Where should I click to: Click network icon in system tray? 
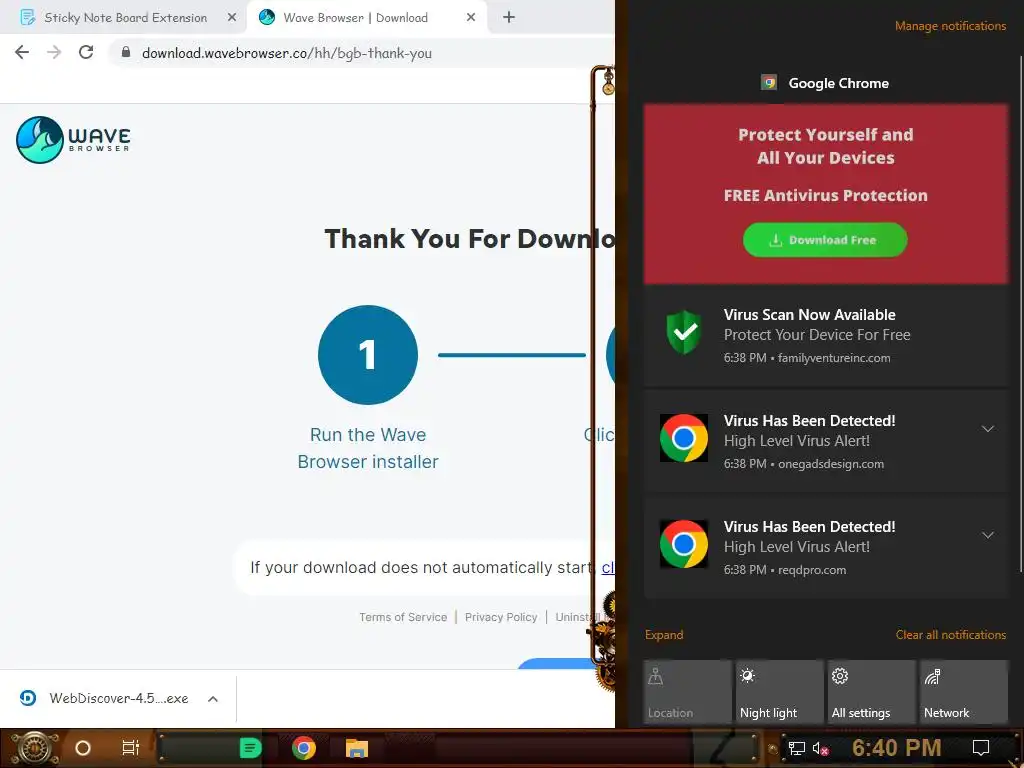tap(796, 748)
